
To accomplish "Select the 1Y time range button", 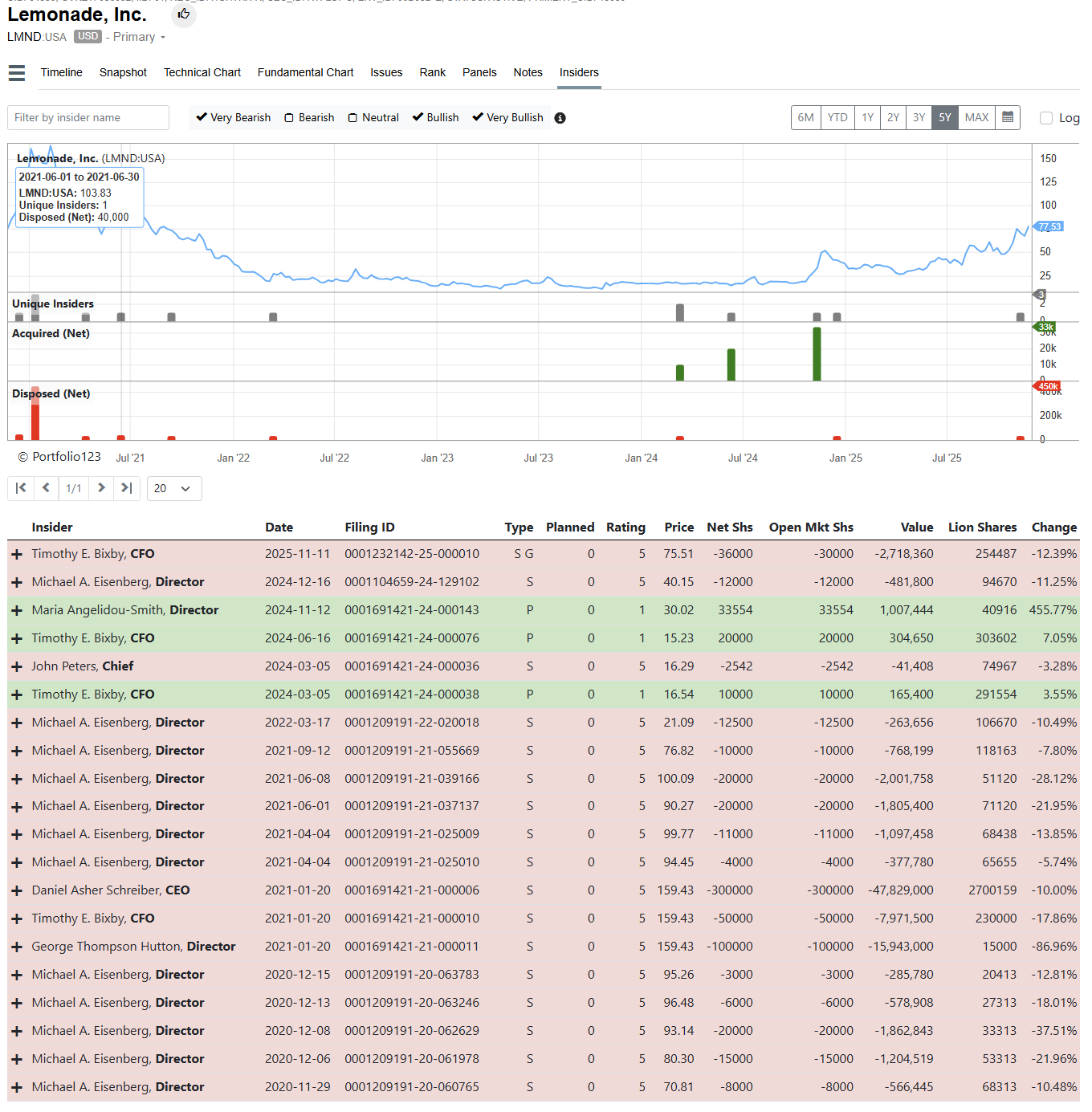I will click(867, 117).
